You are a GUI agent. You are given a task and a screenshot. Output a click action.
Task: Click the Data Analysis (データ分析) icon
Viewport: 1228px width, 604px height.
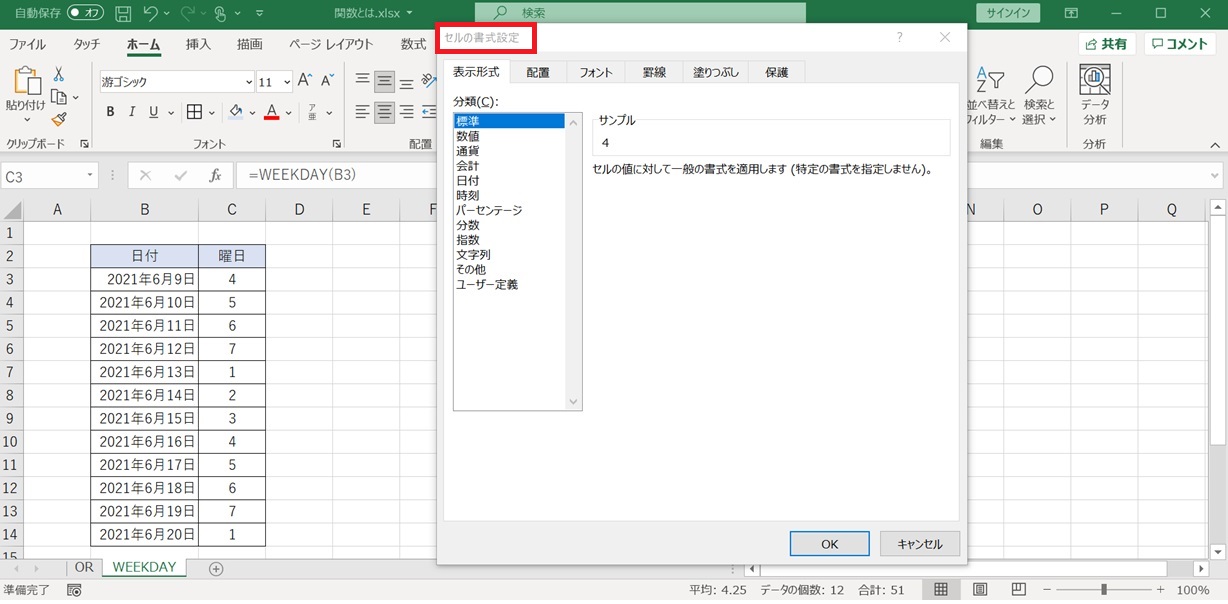(1094, 81)
